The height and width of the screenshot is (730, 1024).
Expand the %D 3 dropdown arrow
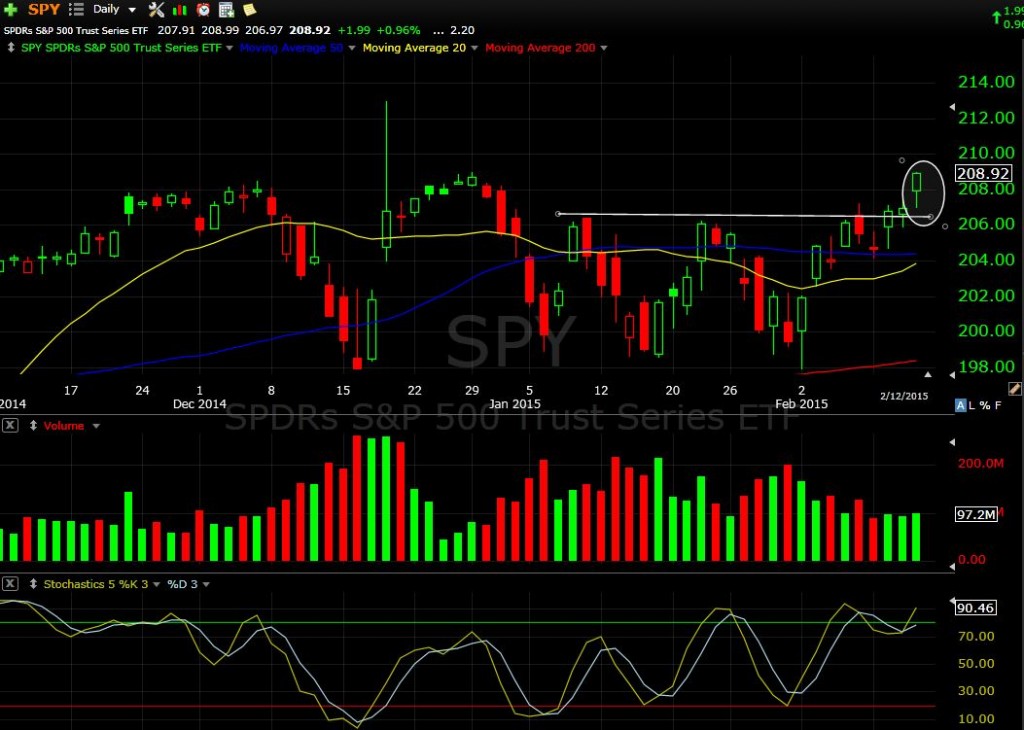pyautogui.click(x=206, y=584)
